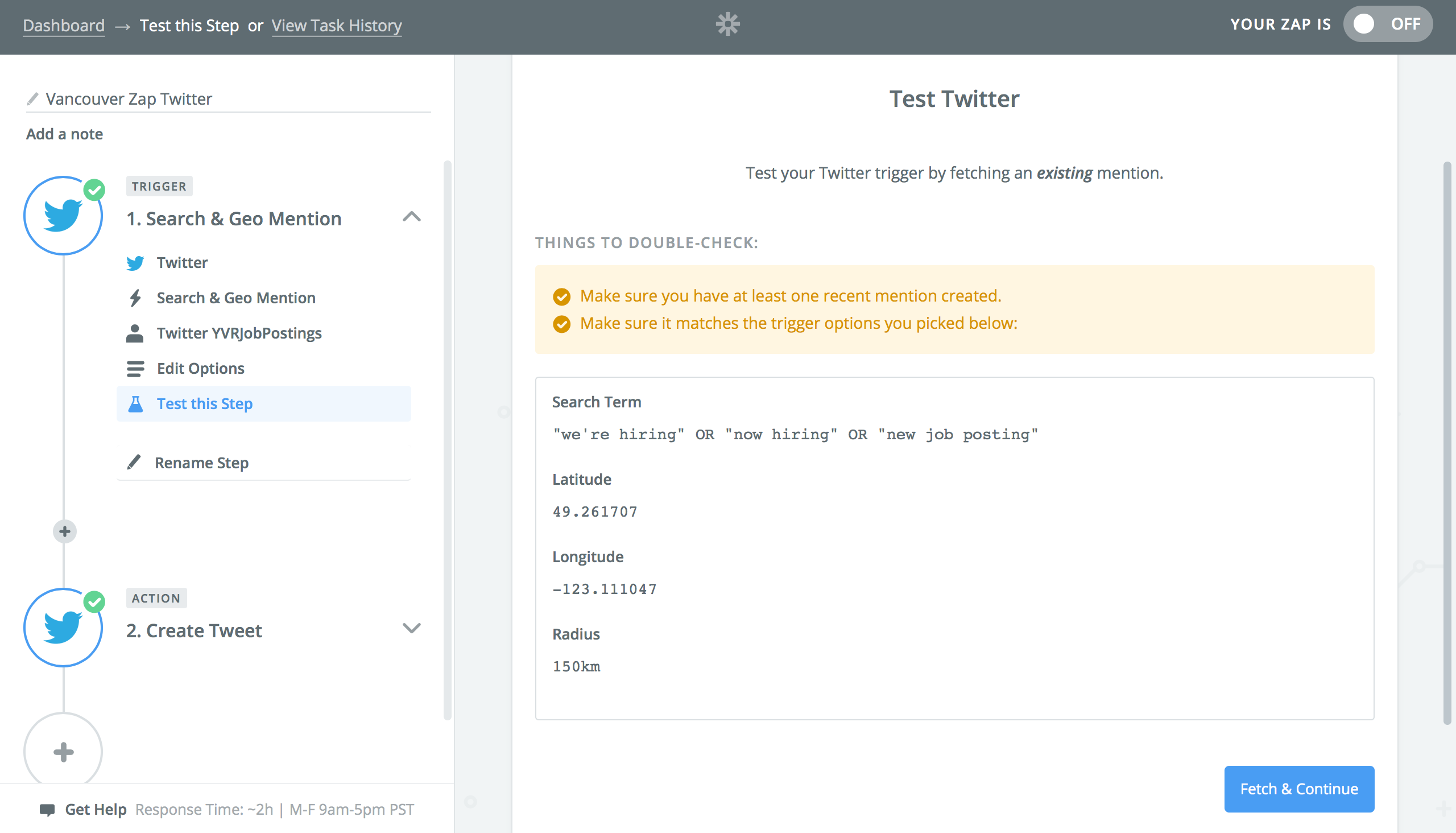
Task: Click the check icon beside trigger options reminder
Action: [561, 324]
